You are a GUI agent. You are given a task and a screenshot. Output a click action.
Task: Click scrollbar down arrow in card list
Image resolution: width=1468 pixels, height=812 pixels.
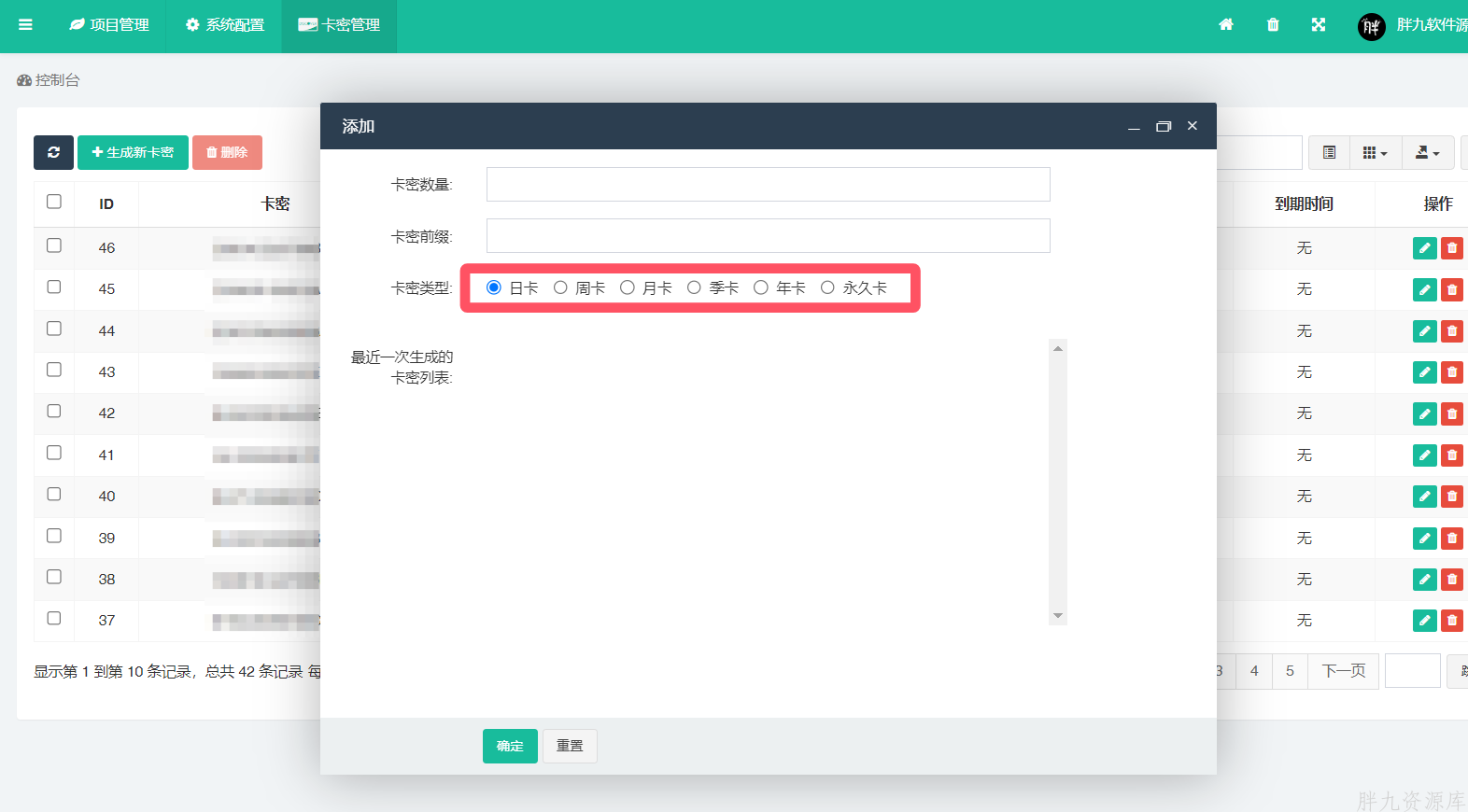(1058, 615)
